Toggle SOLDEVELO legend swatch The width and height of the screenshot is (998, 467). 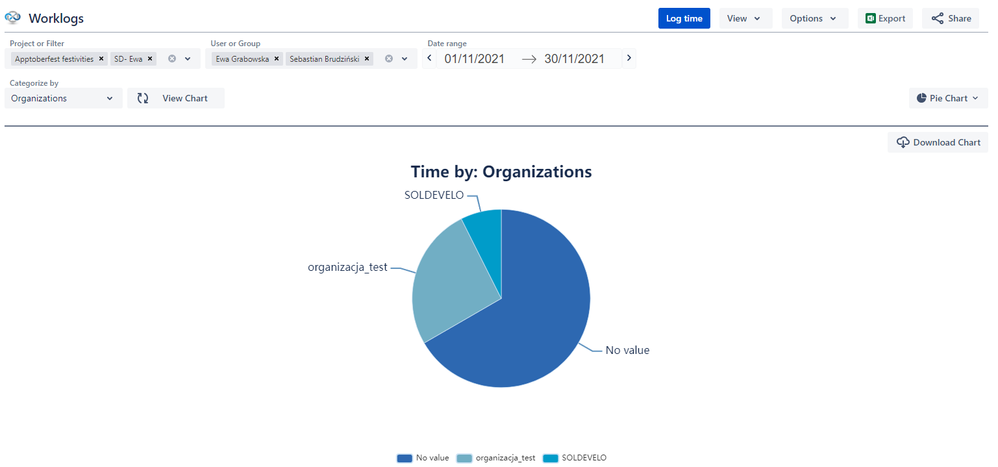[x=549, y=458]
